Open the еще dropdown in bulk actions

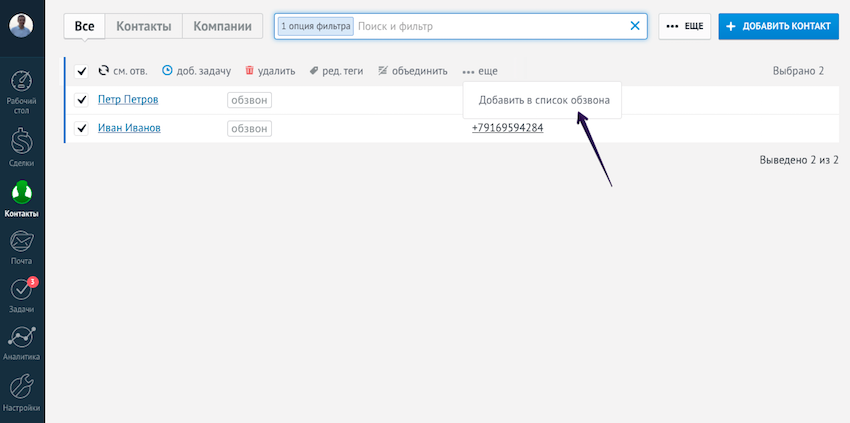pos(480,71)
